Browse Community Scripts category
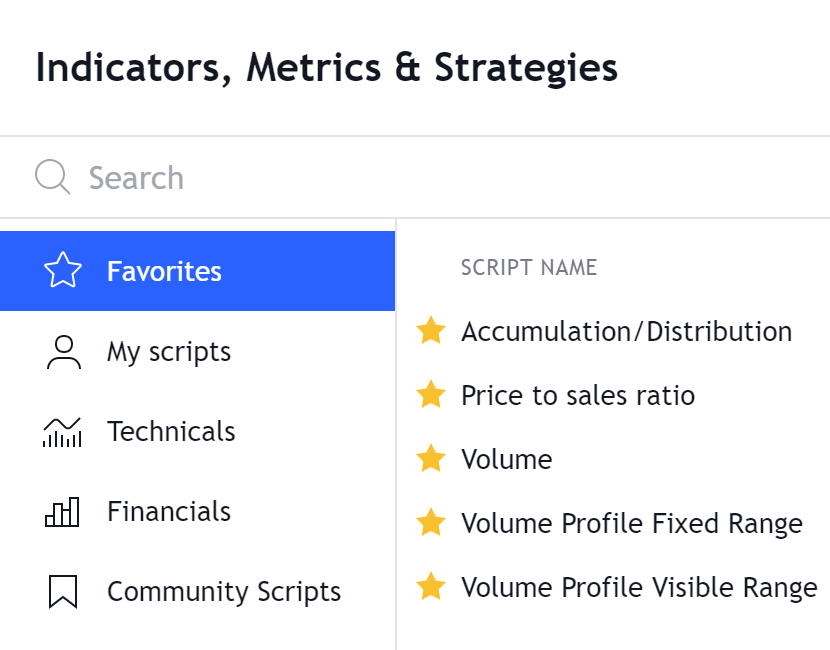Viewport: 830px width, 650px height. 224,592
